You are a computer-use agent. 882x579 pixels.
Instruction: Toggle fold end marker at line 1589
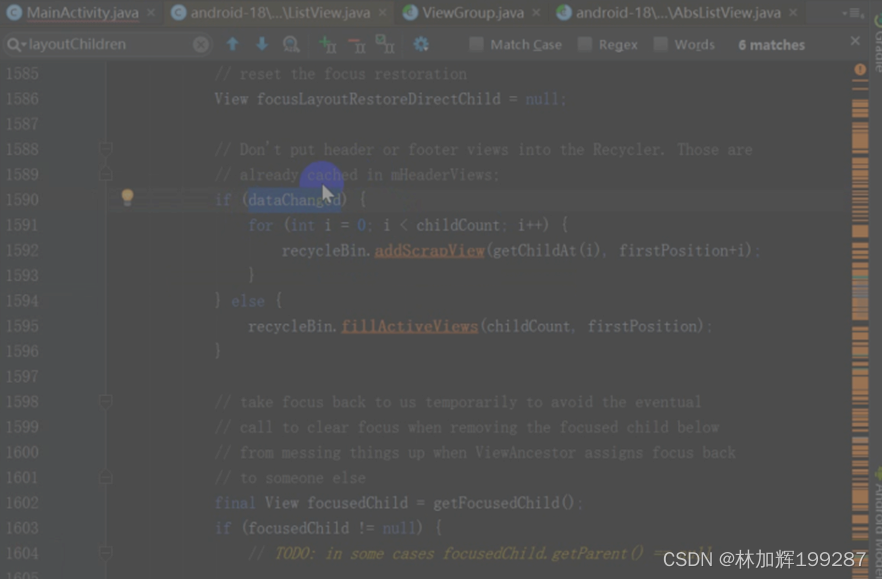coord(105,174)
